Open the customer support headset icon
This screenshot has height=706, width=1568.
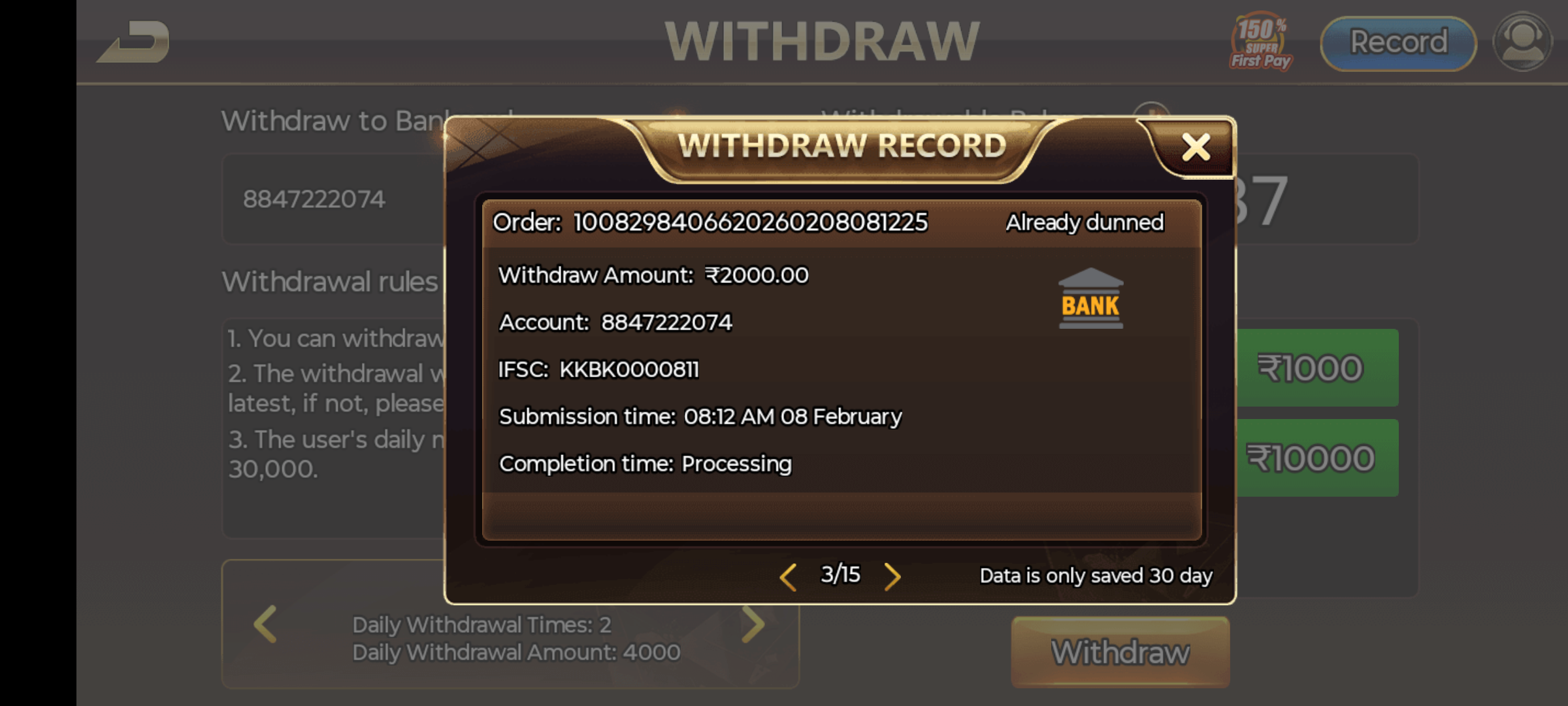tap(1523, 42)
